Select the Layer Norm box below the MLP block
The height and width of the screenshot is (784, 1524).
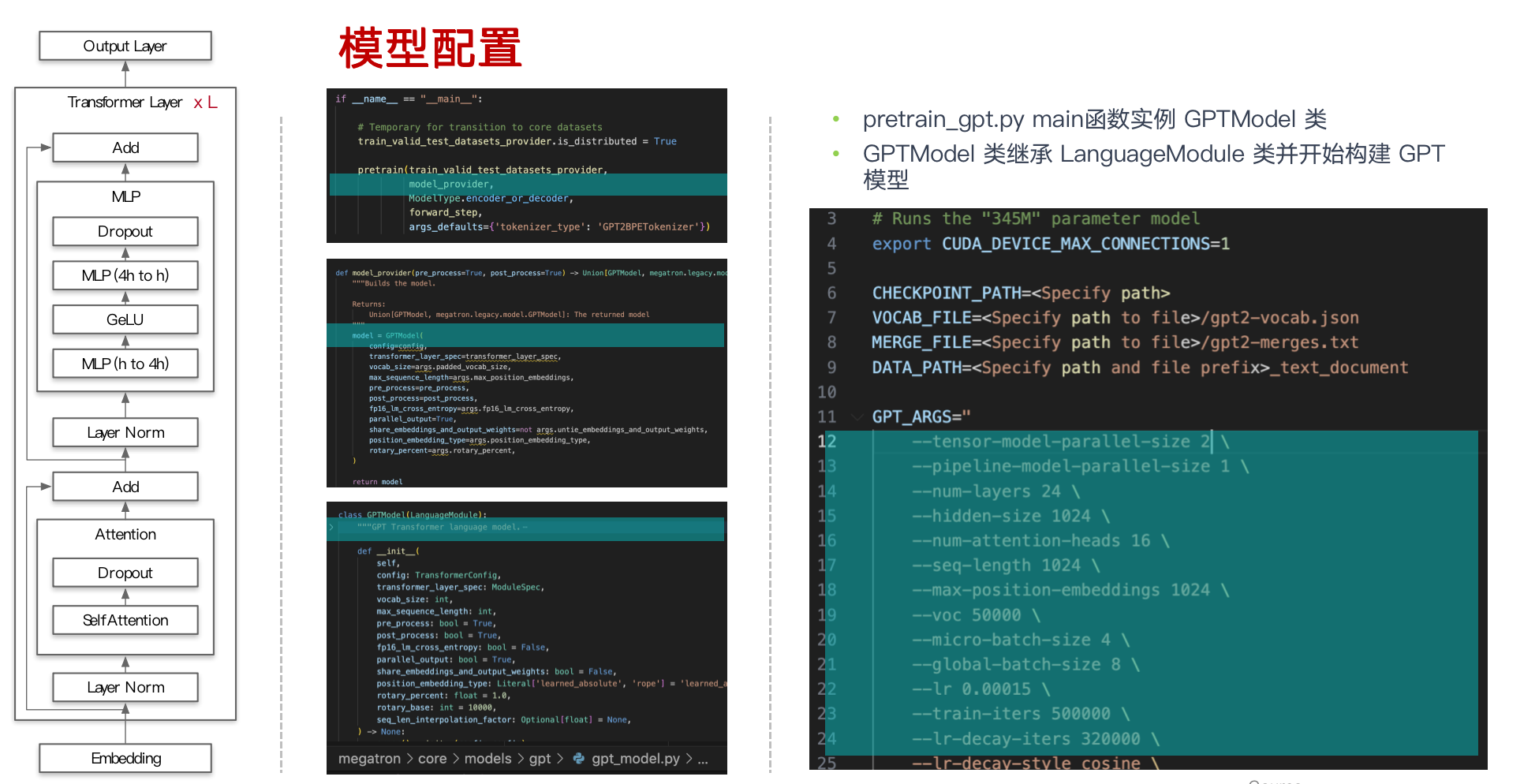point(125,432)
